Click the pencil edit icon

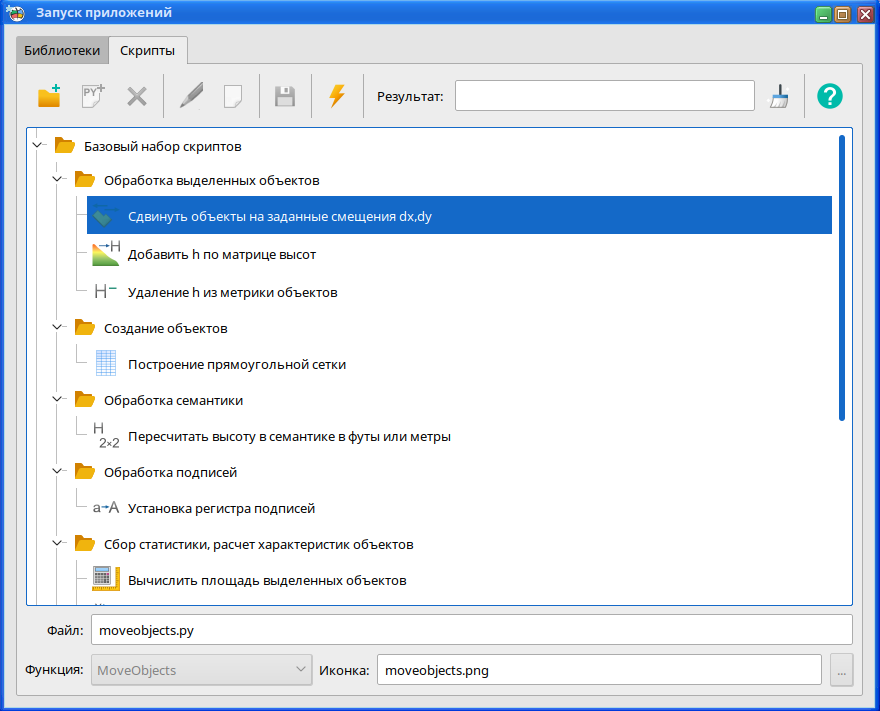(x=190, y=96)
